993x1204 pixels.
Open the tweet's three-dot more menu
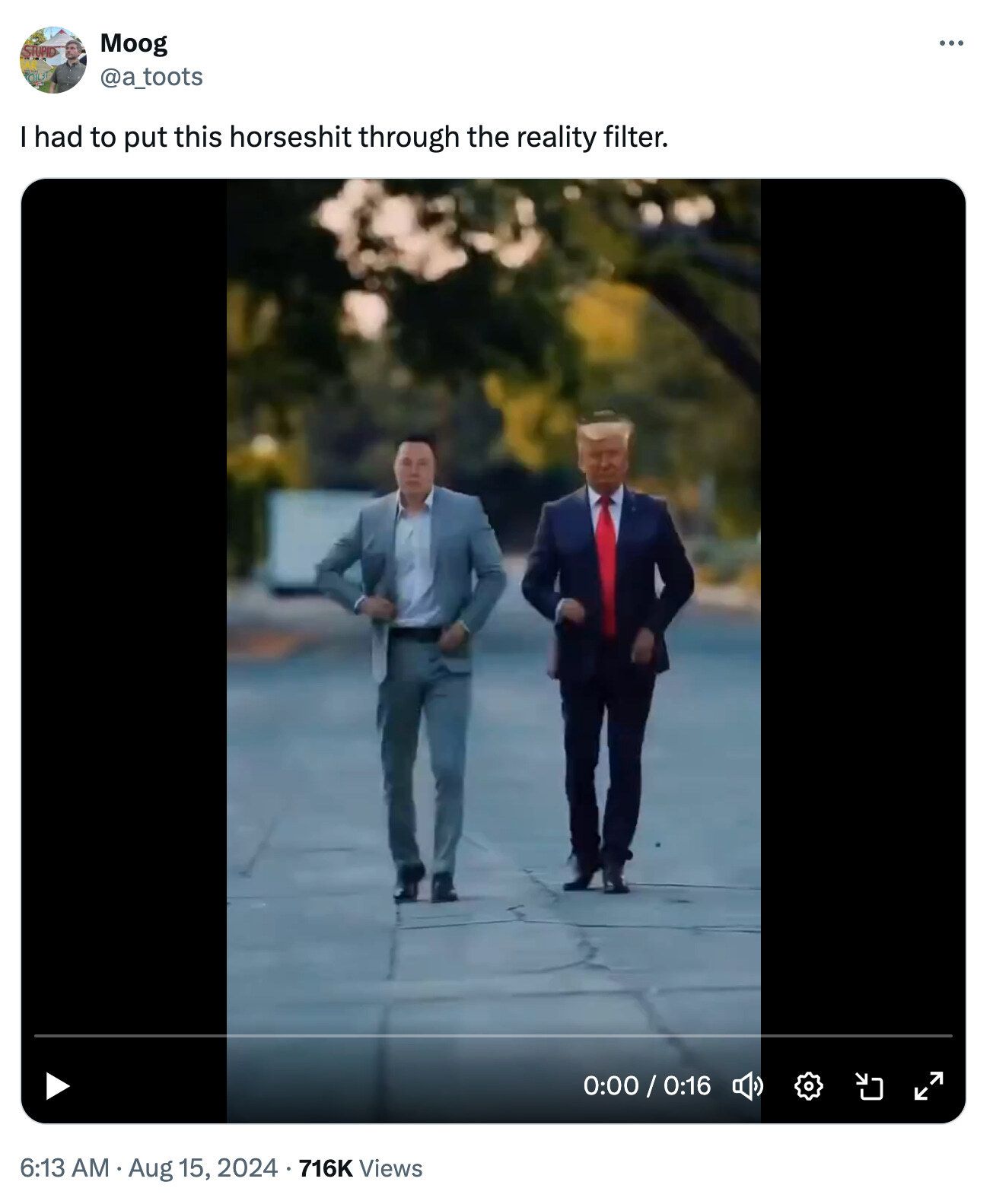click(x=951, y=43)
